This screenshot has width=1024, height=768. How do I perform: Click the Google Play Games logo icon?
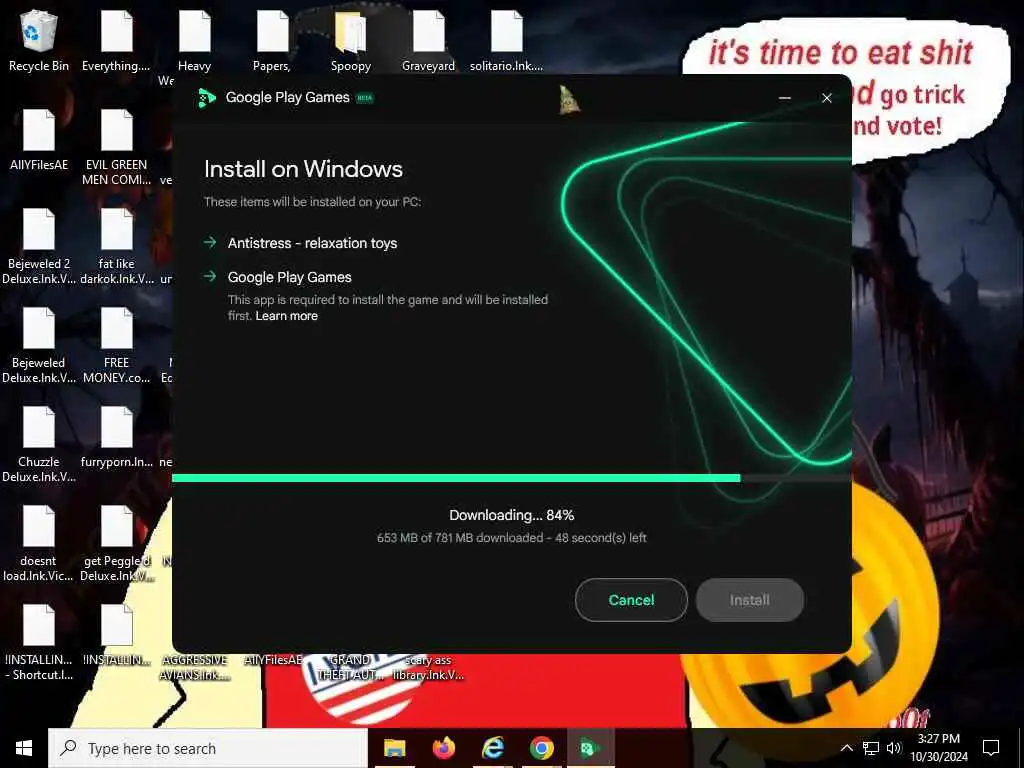click(206, 98)
